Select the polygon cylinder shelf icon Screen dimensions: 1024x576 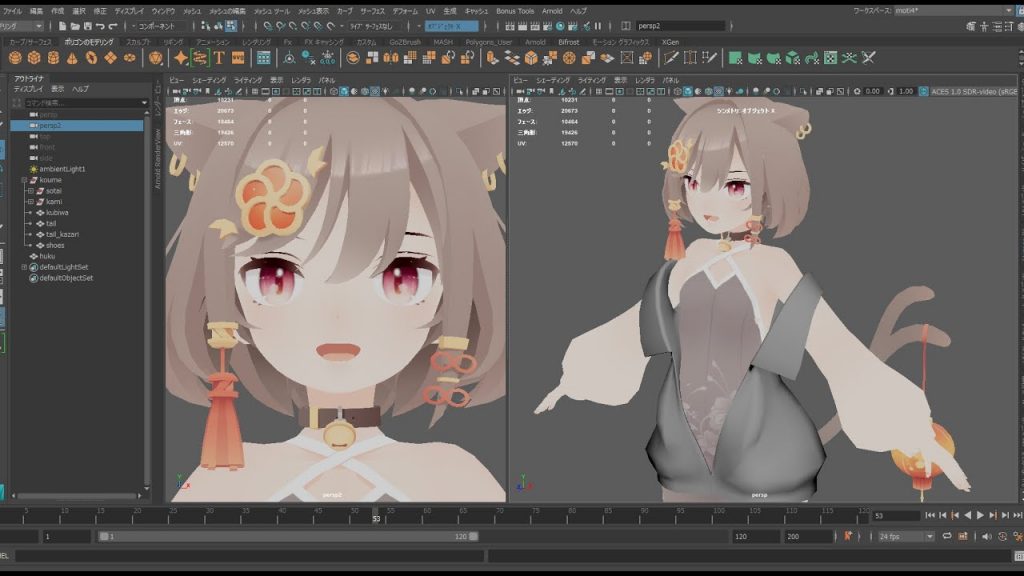(53, 58)
